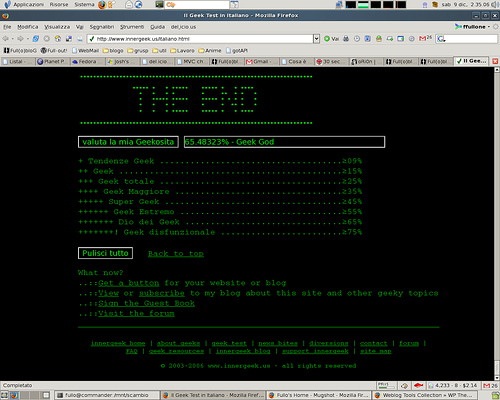Expand the URL bar history dropdown
This screenshot has height=400, width=500.
[316, 39]
